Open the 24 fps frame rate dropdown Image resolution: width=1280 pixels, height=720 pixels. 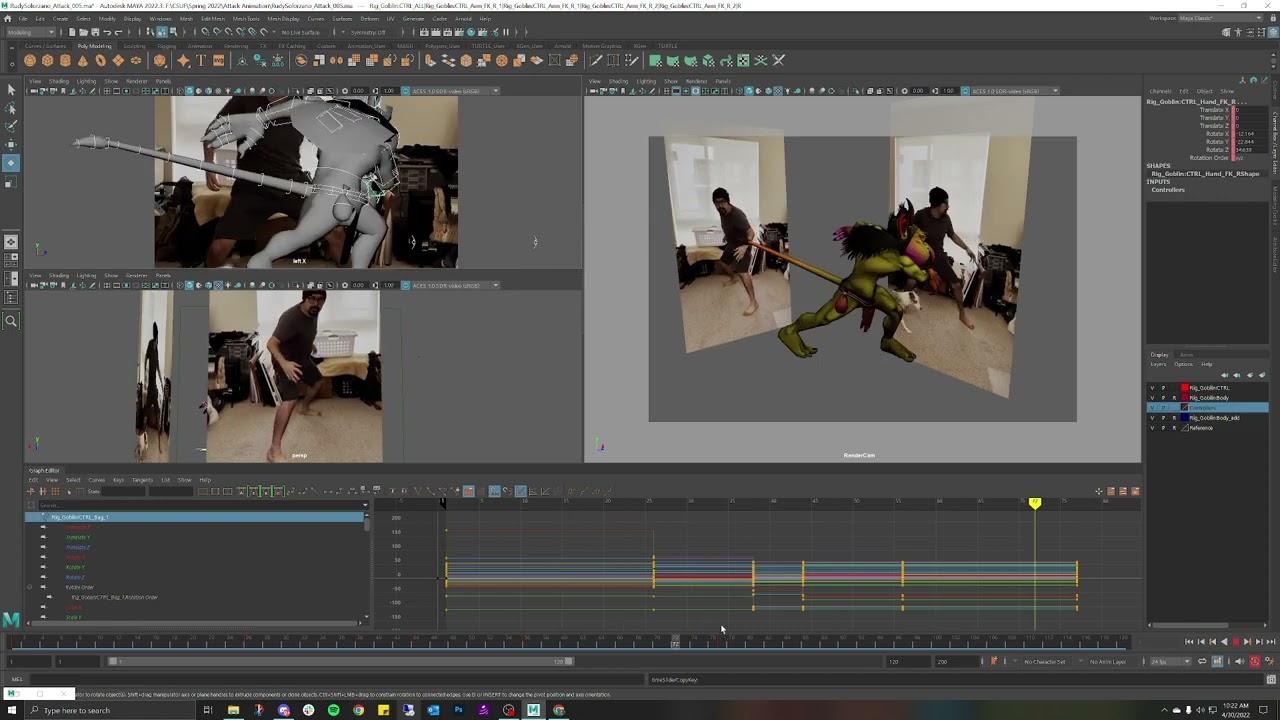click(x=1171, y=661)
